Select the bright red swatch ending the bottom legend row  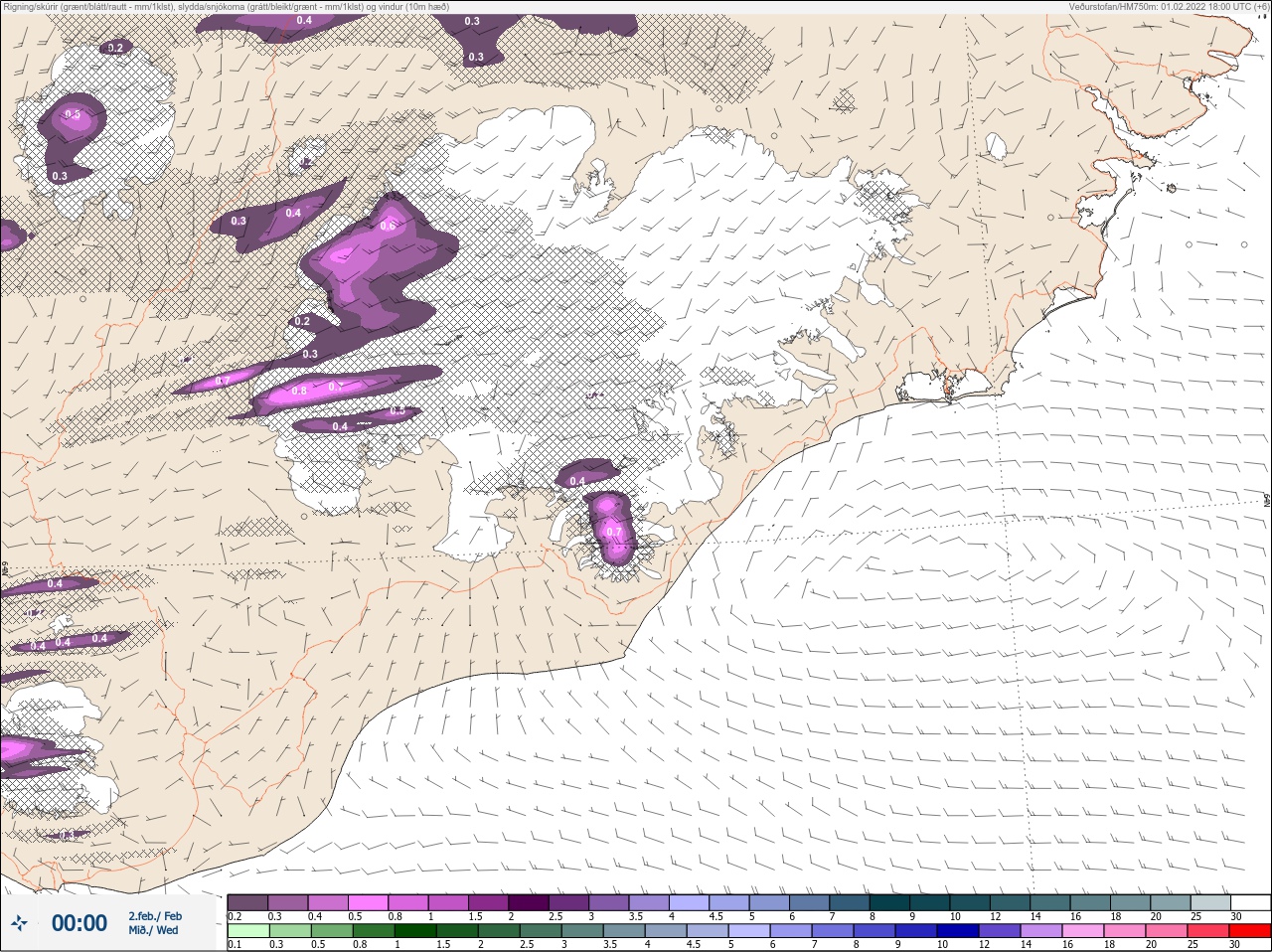point(1250,931)
